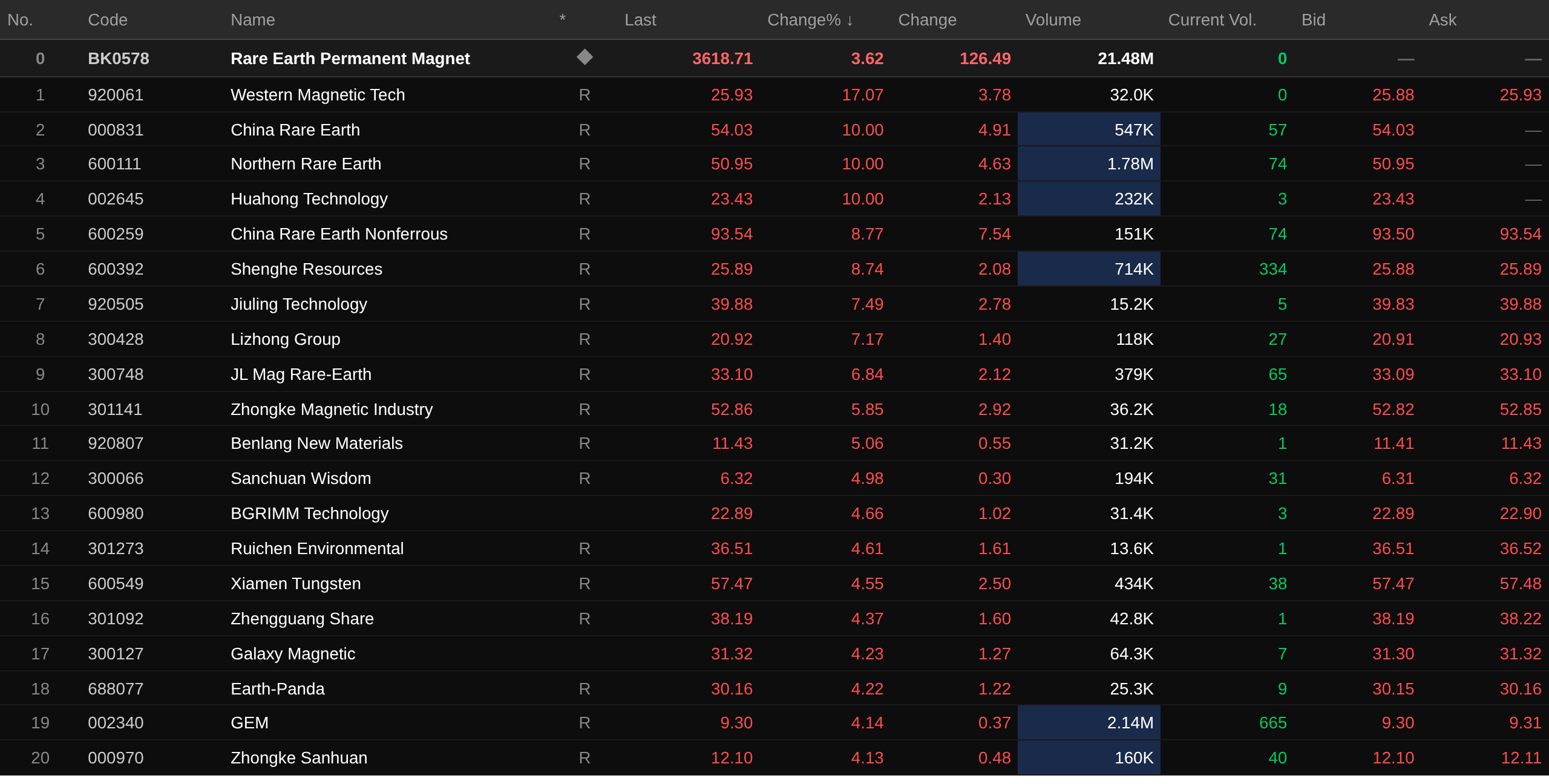Viewport: 1549px width, 784px height.
Task: Click the diamond icon in Rare Earth row
Action: [x=584, y=57]
